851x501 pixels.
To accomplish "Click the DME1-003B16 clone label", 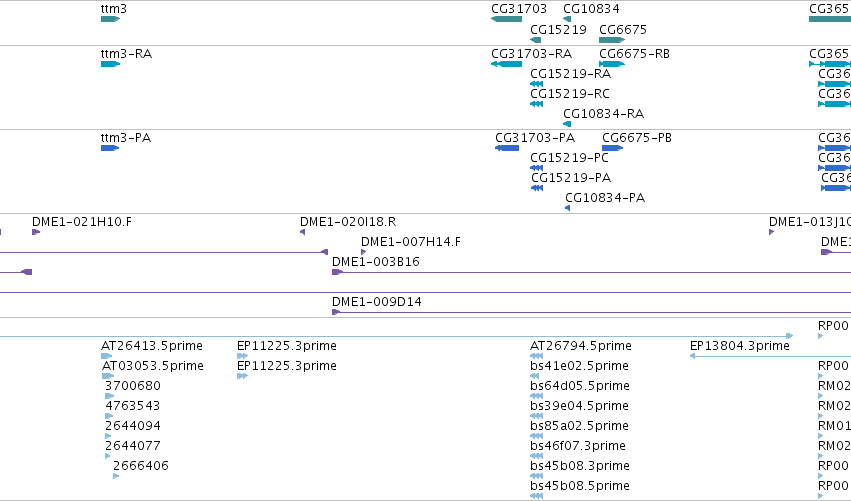I will click(376, 262).
